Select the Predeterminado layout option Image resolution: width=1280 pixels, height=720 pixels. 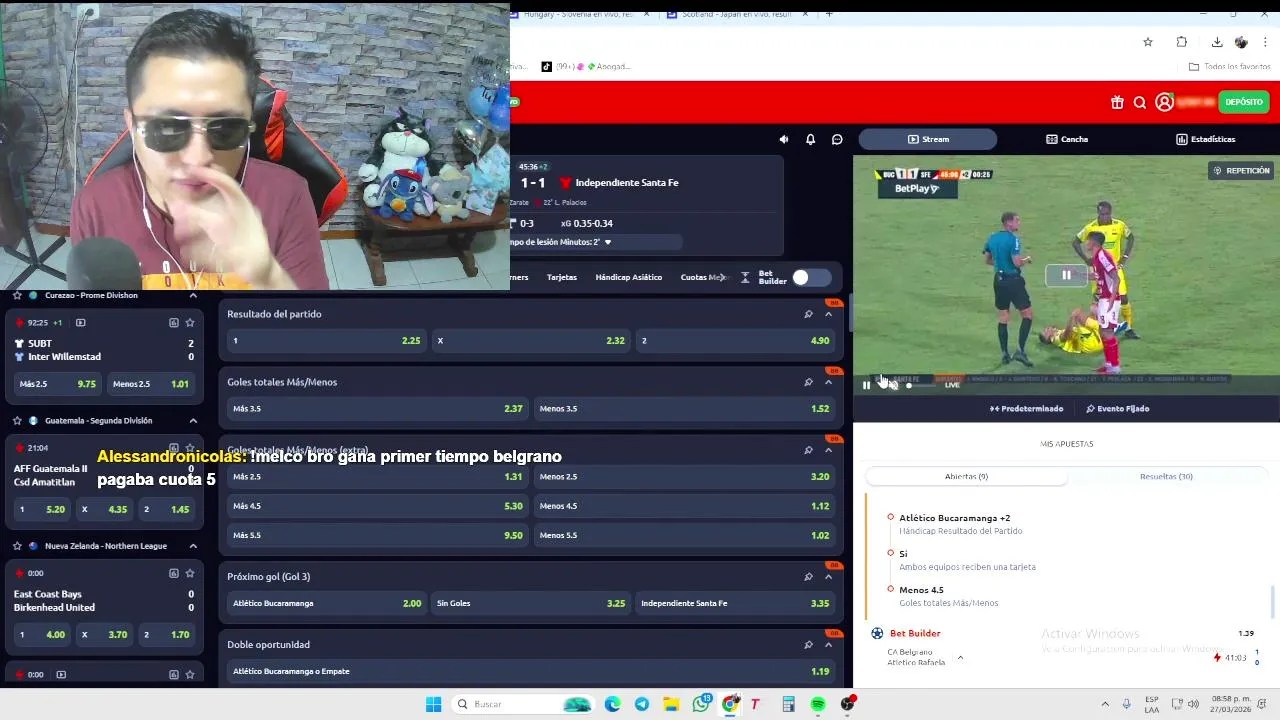(x=1026, y=409)
